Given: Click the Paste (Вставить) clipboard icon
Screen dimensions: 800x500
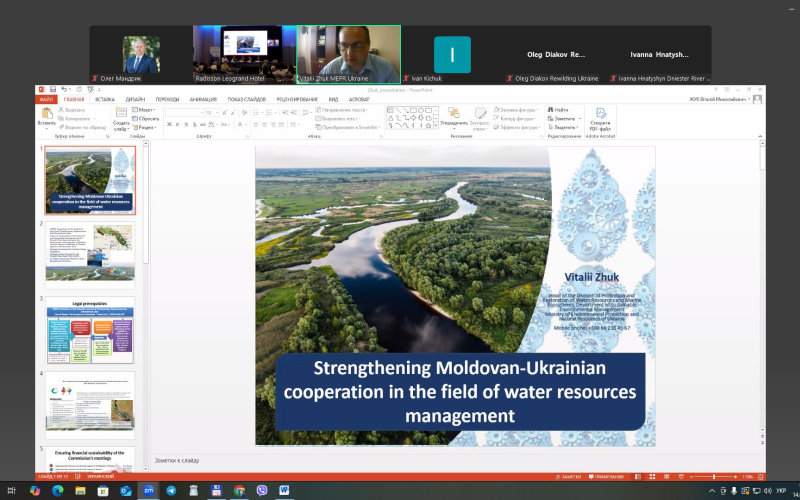Looking at the screenshot, I should pos(47,114).
